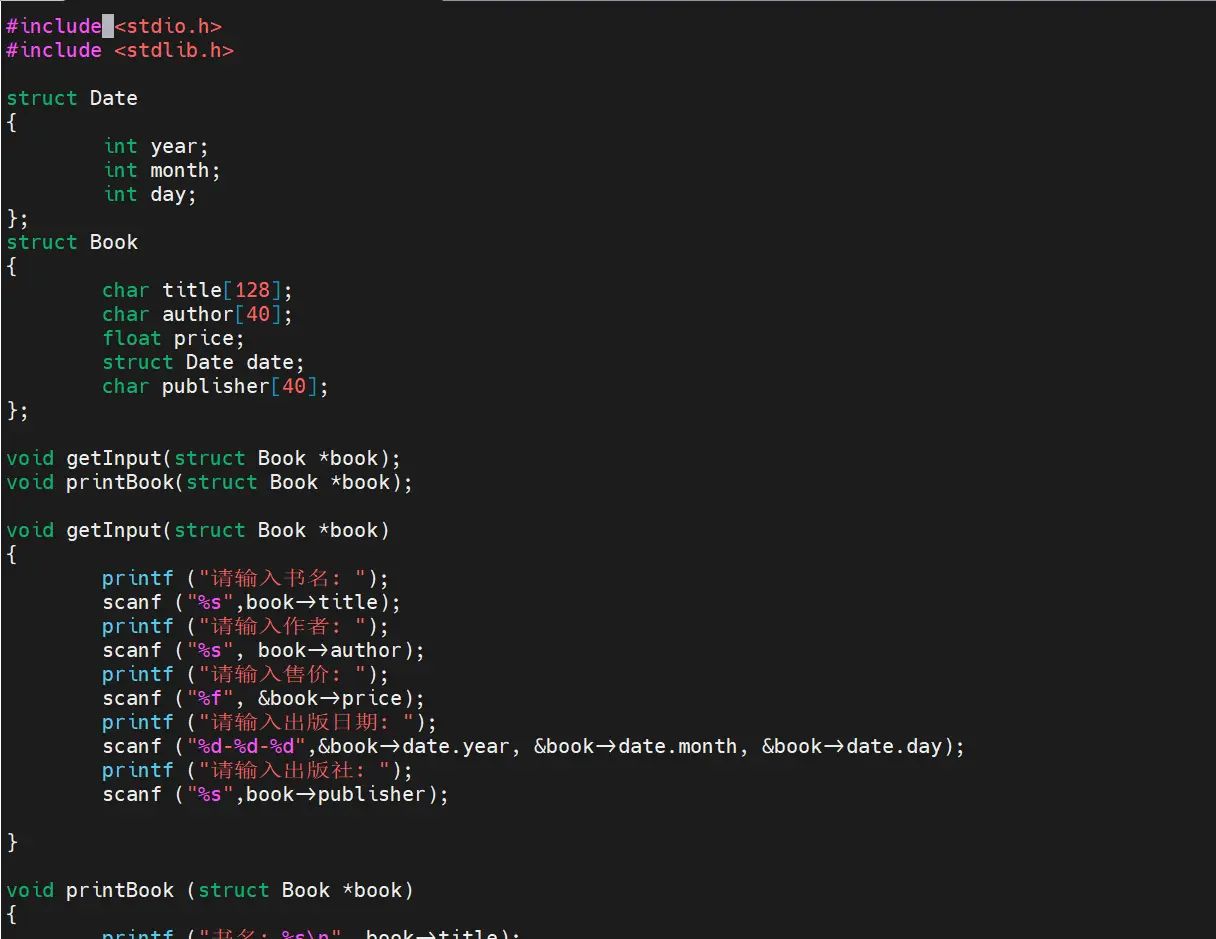1216x939 pixels.
Task: Select the 'int day;' member line
Action: pos(150,194)
